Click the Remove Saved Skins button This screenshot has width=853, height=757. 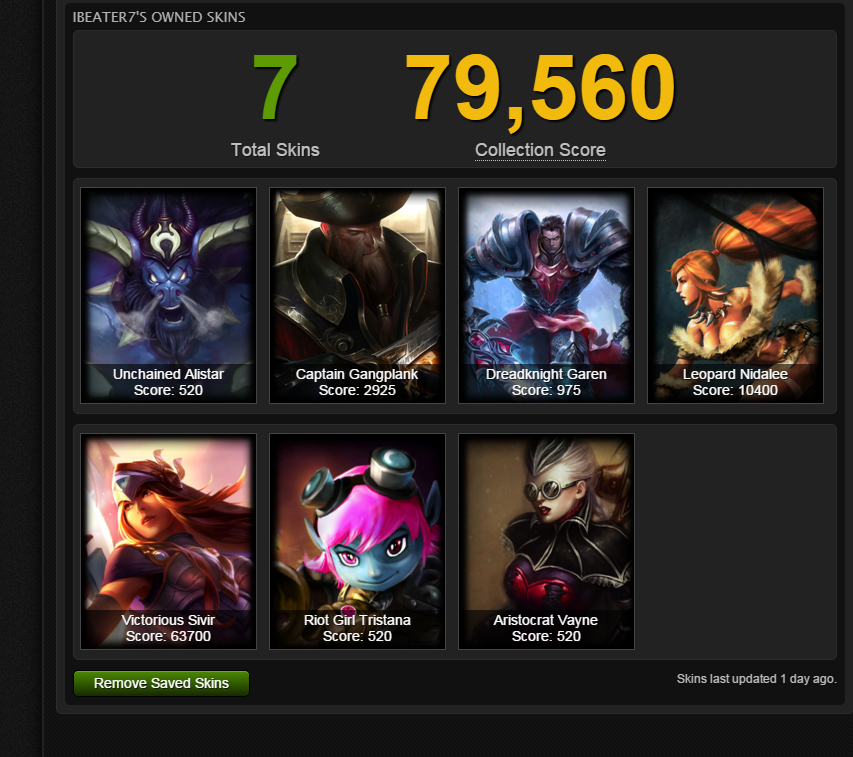tap(162, 683)
